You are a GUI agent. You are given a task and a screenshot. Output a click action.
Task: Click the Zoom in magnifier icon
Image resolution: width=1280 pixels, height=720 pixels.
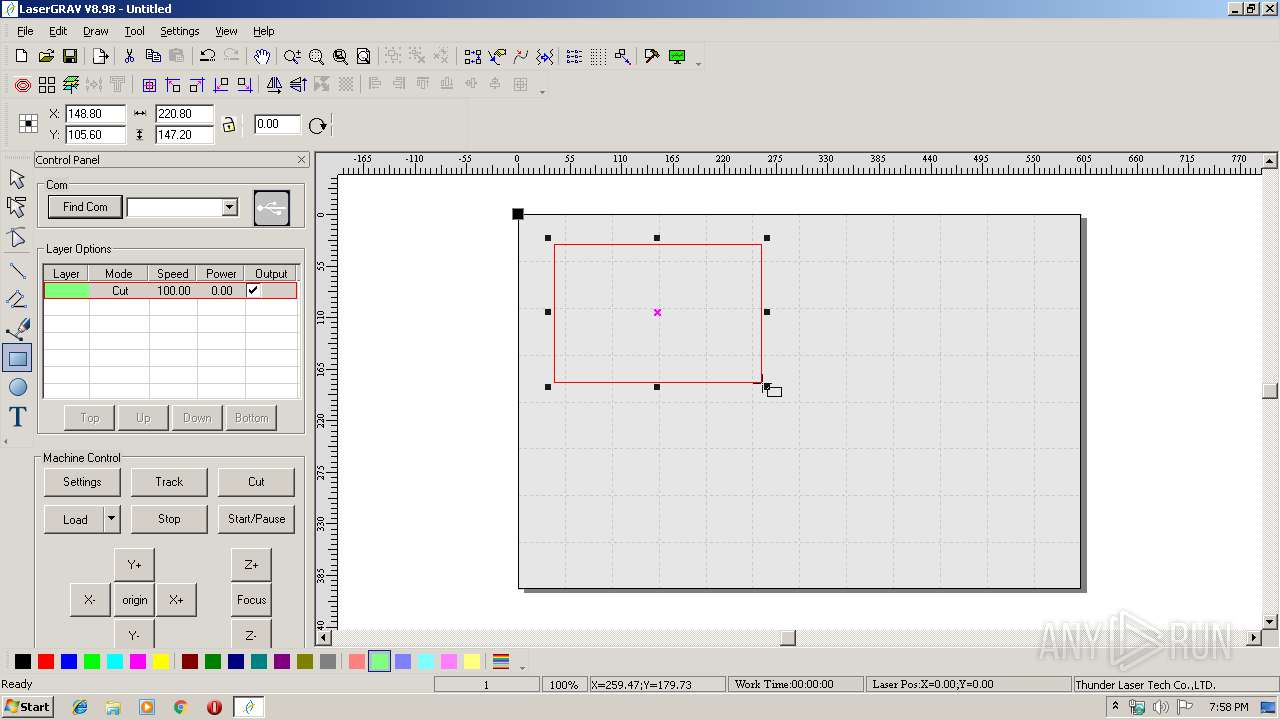click(292, 57)
